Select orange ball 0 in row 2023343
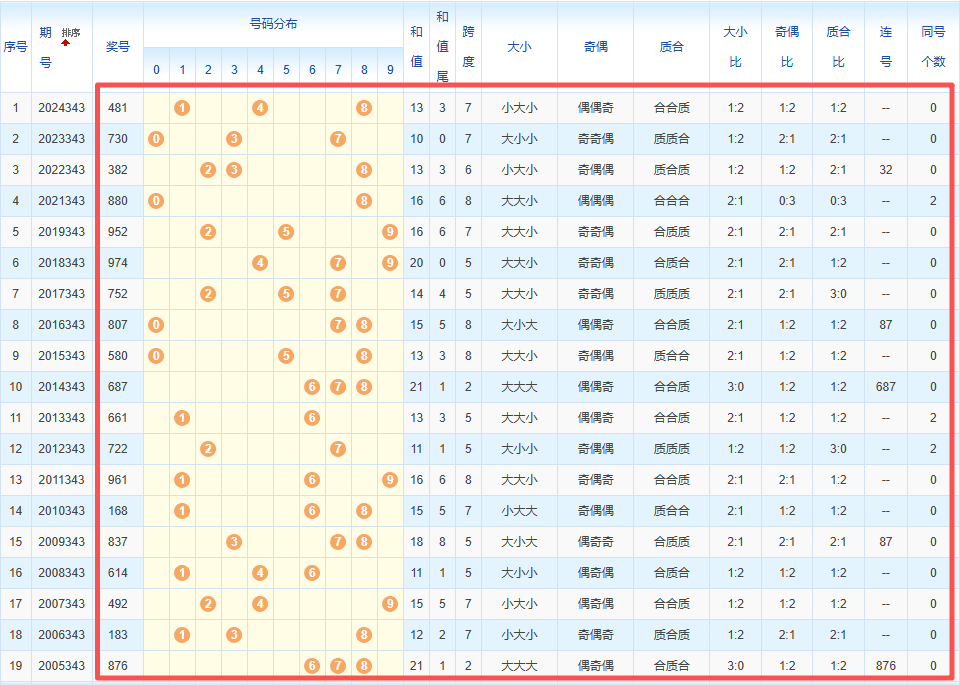This screenshot has height=685, width=960. pos(156,139)
